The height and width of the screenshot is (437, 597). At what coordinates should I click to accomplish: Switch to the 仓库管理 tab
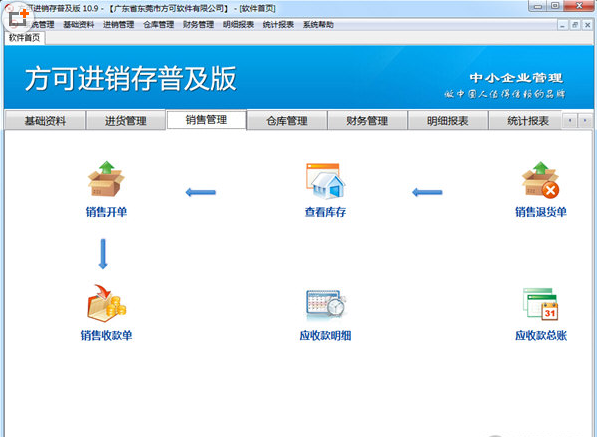tap(287, 121)
